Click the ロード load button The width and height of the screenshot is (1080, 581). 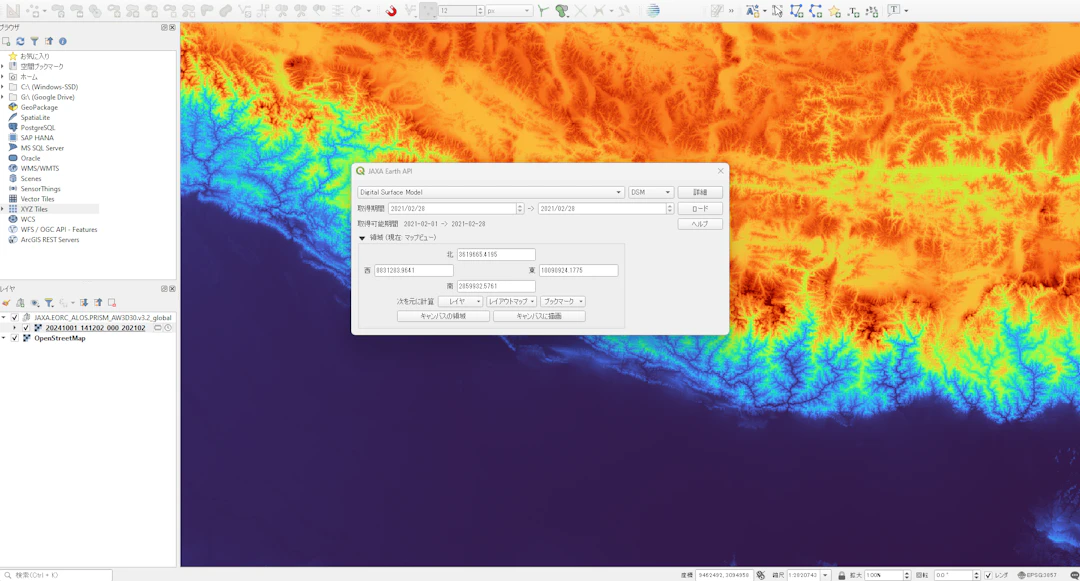click(x=699, y=209)
